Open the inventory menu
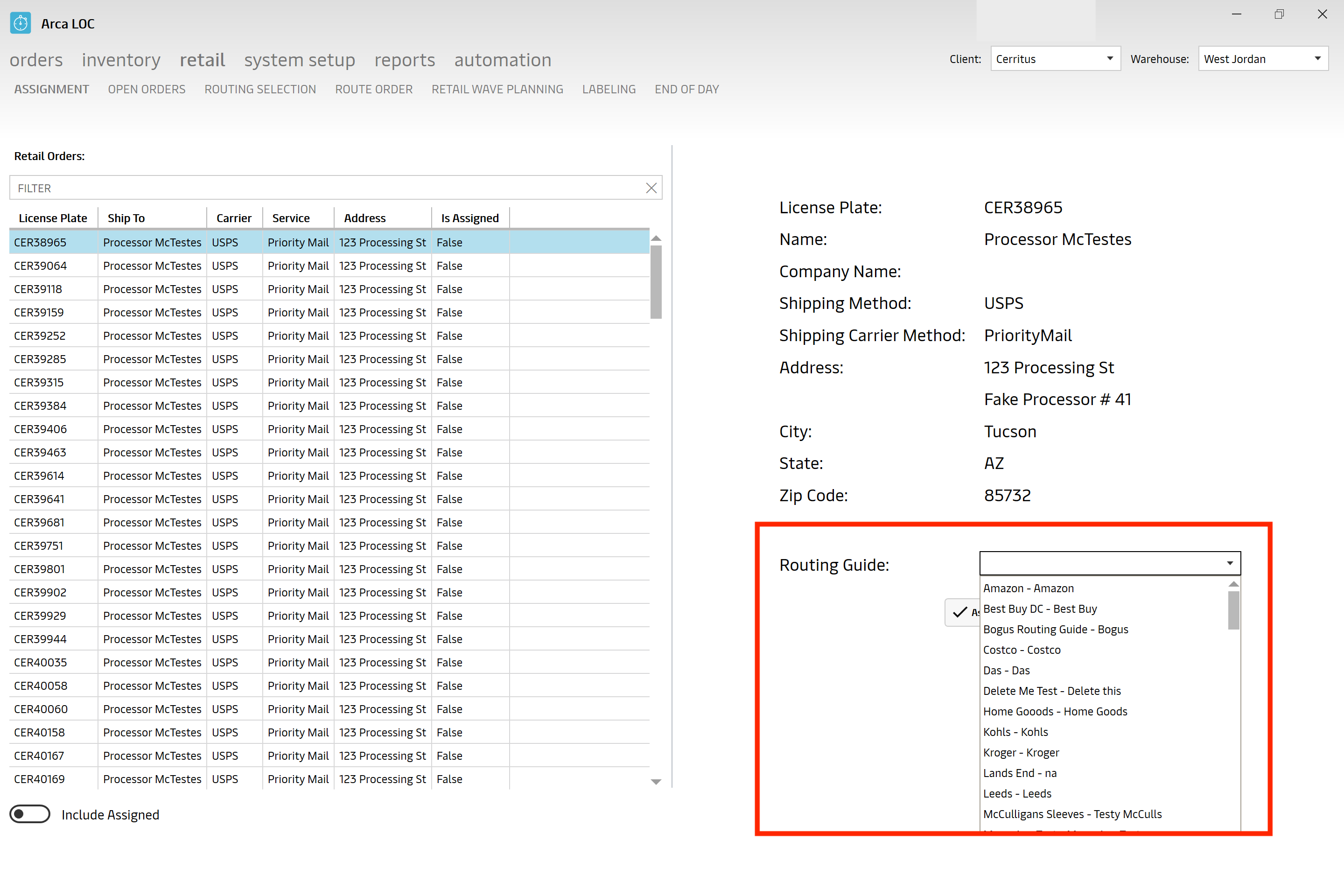This screenshot has width=1344, height=896. [x=120, y=59]
